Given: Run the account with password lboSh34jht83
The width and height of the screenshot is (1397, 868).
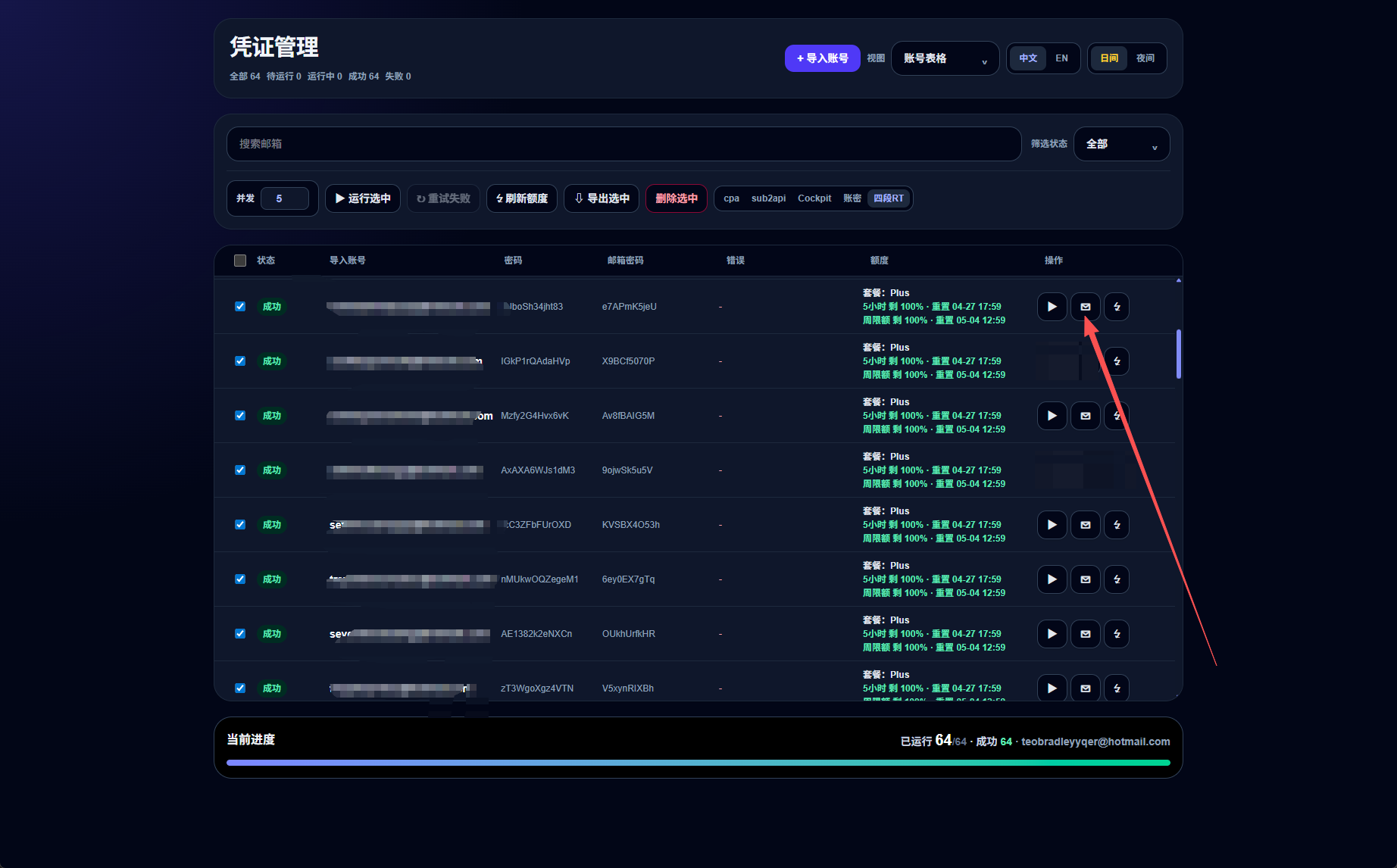Looking at the screenshot, I should 1052,307.
